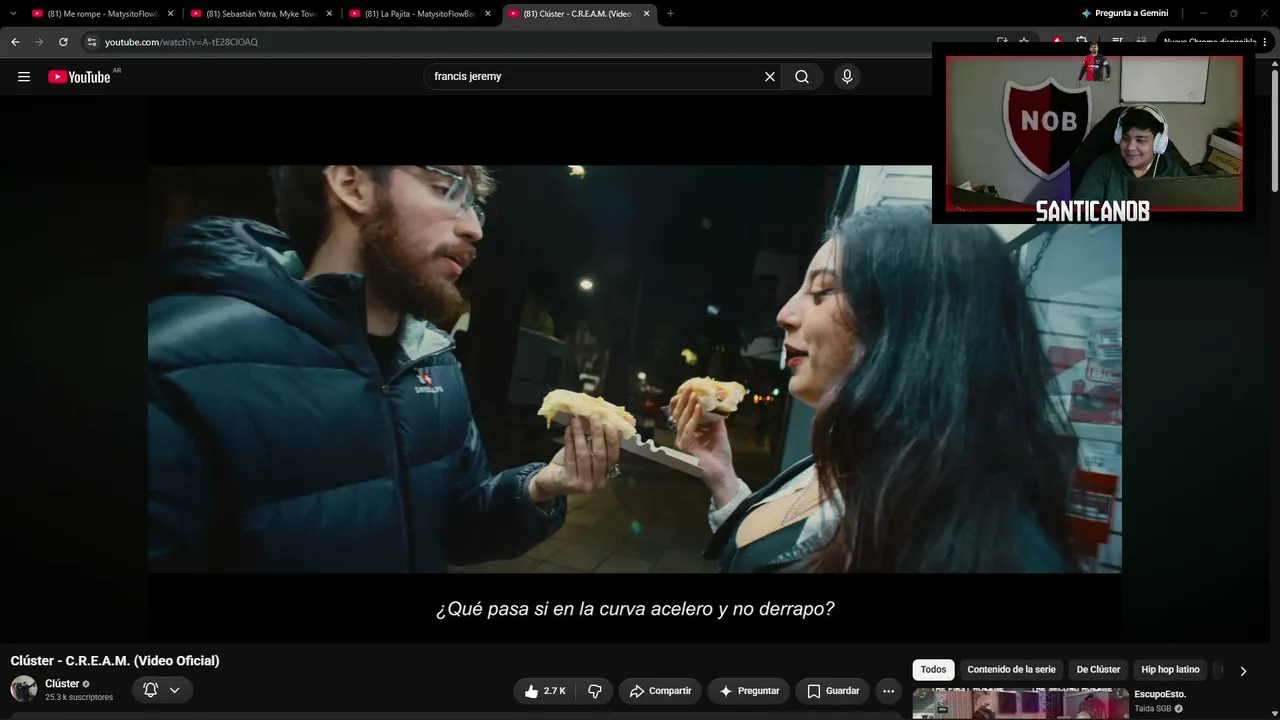Close the 'Clúster - C.R.E.A.M.' tab
Viewport: 1280px width, 720px height.
(x=647, y=14)
